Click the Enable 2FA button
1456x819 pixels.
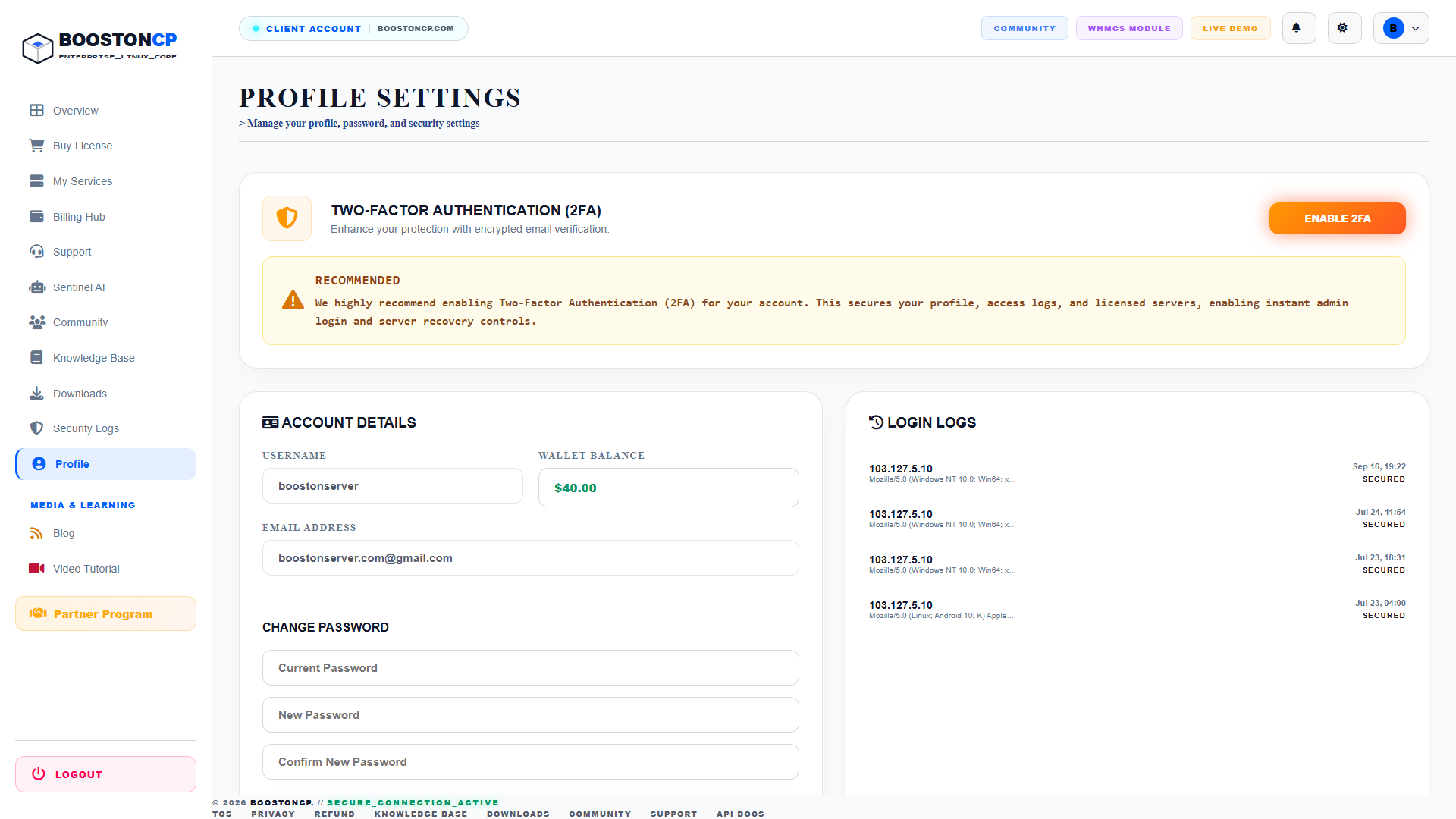tap(1337, 218)
